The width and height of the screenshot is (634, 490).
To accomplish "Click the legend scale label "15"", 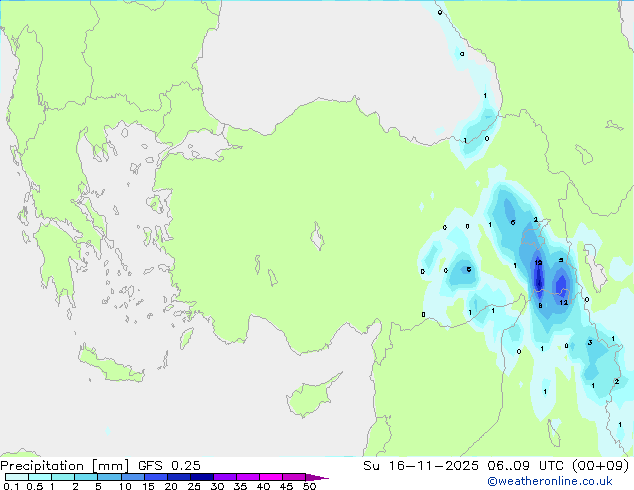I will pos(148,486).
